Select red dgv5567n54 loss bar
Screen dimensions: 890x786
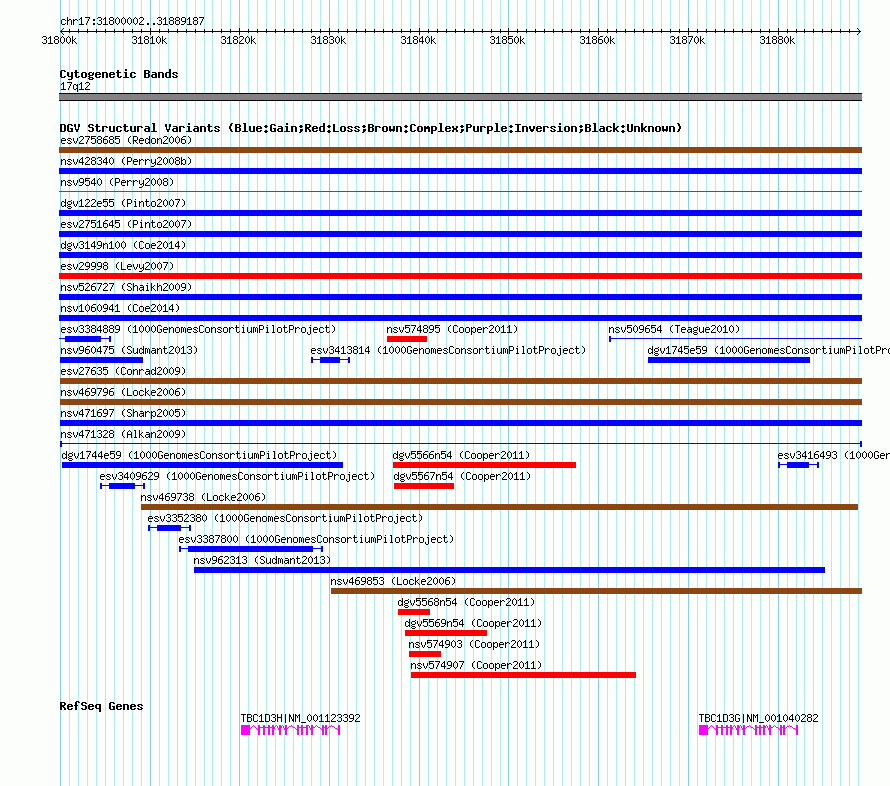424,486
